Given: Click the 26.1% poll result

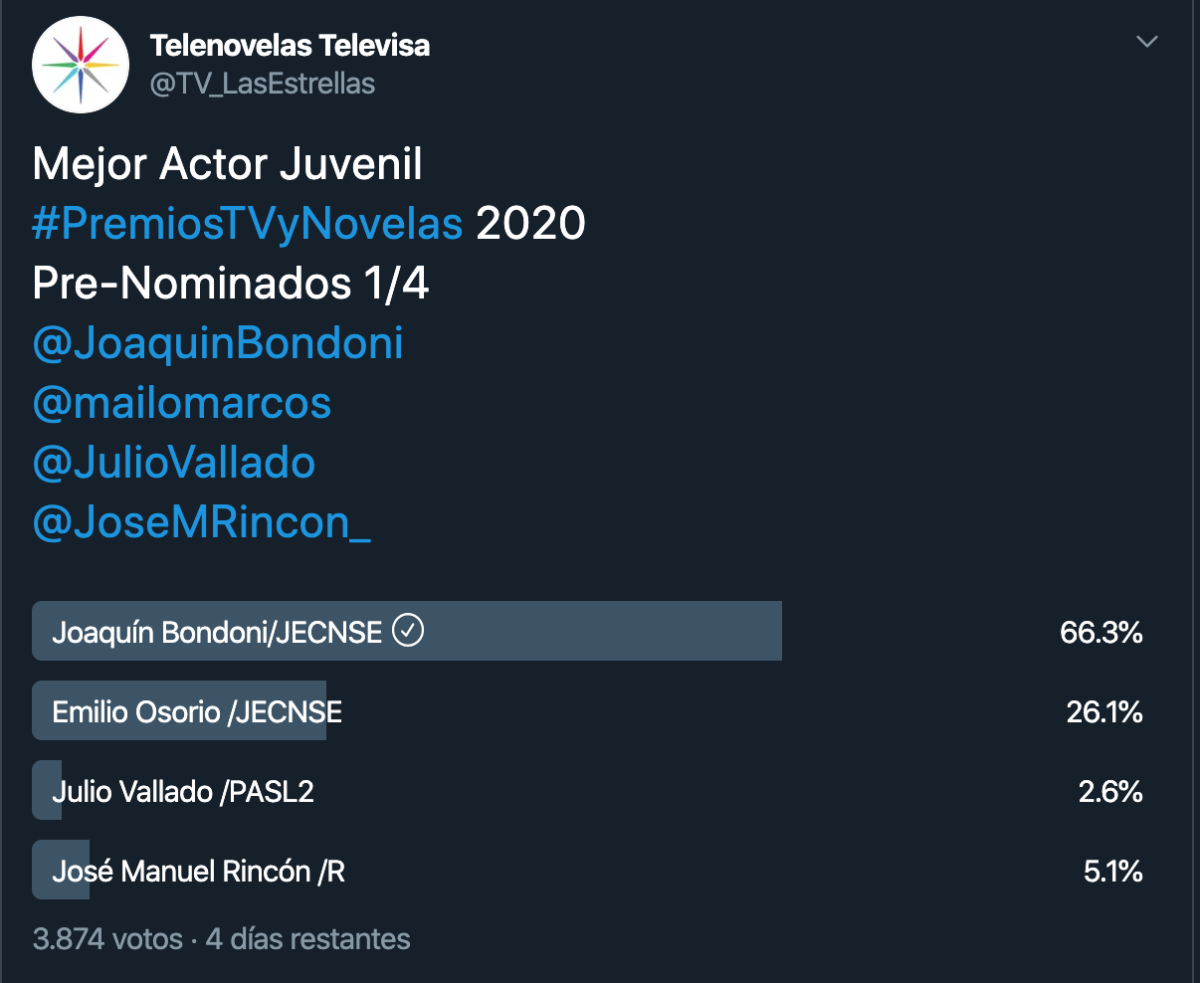Looking at the screenshot, I should point(1104,712).
